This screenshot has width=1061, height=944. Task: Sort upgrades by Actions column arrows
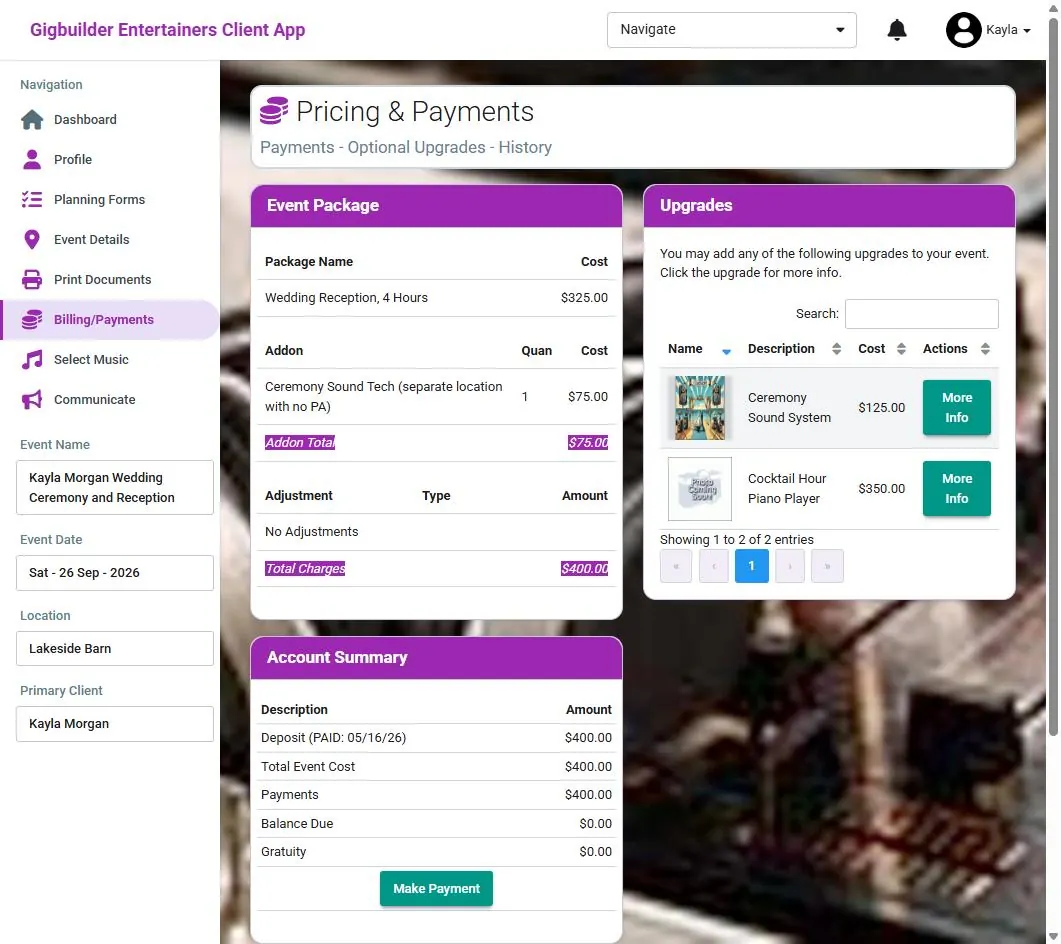tap(985, 349)
